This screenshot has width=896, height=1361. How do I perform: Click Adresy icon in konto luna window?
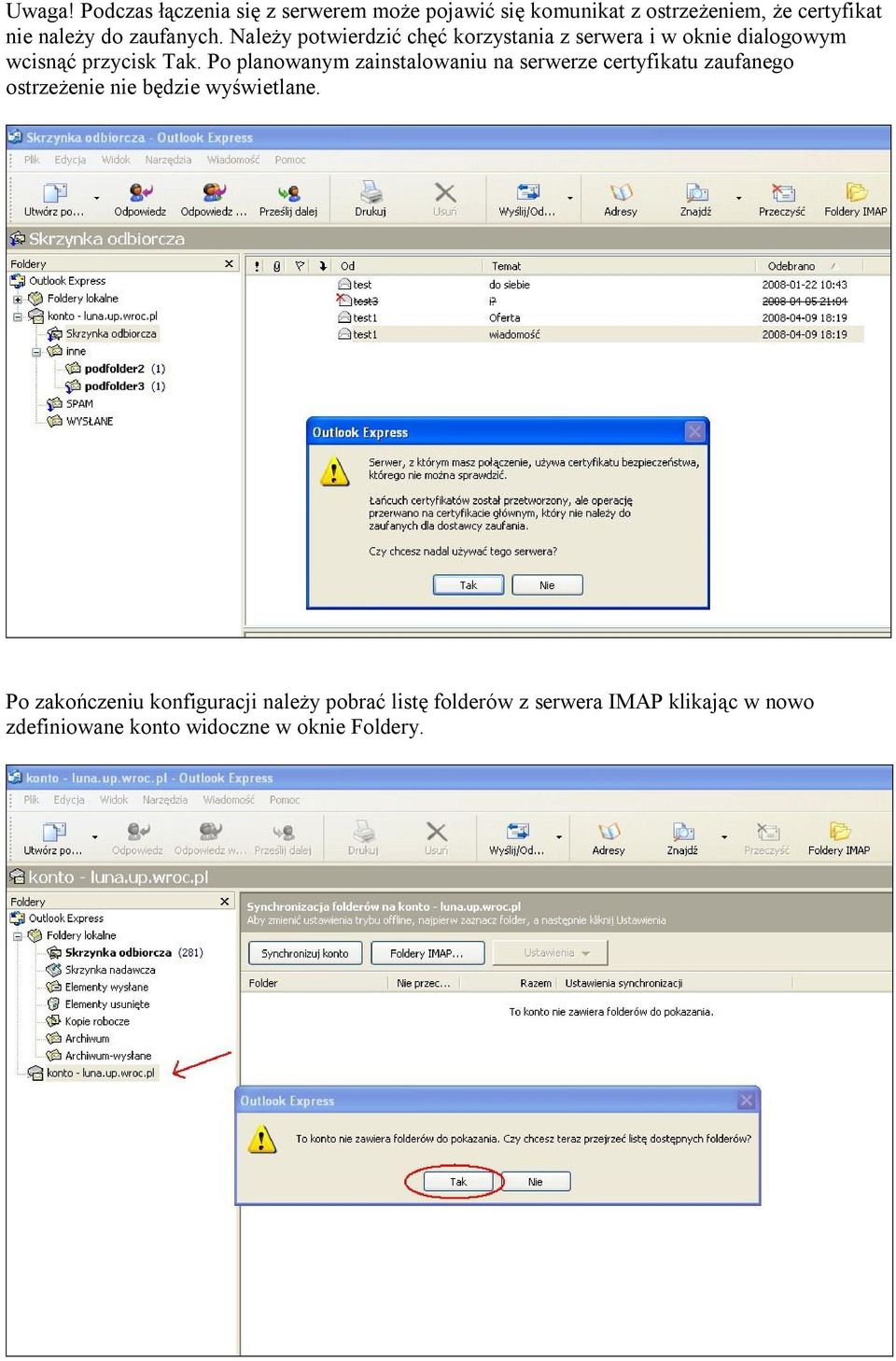tap(609, 831)
